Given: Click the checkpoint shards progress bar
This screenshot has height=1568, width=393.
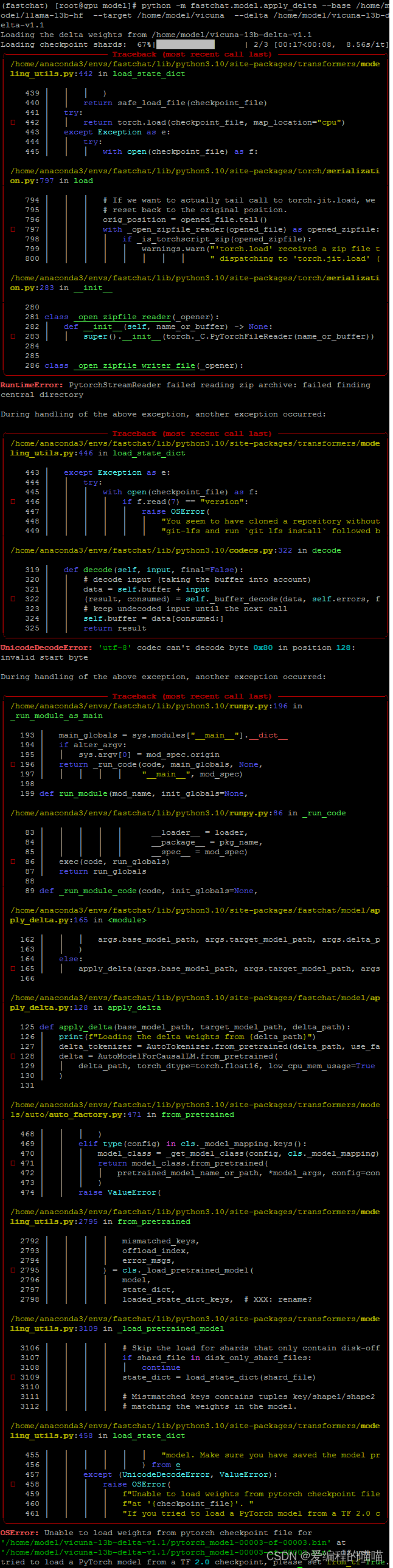Looking at the screenshot, I should [x=185, y=44].
